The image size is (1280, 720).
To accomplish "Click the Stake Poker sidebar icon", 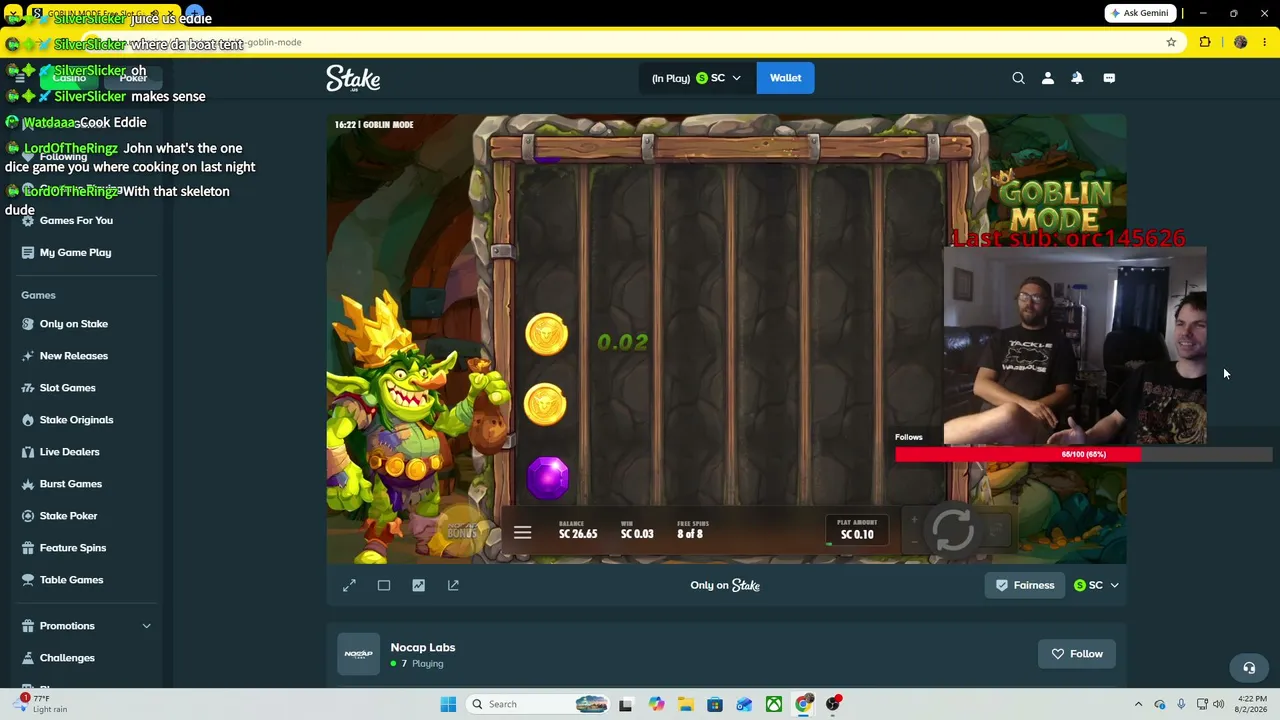I will point(28,516).
